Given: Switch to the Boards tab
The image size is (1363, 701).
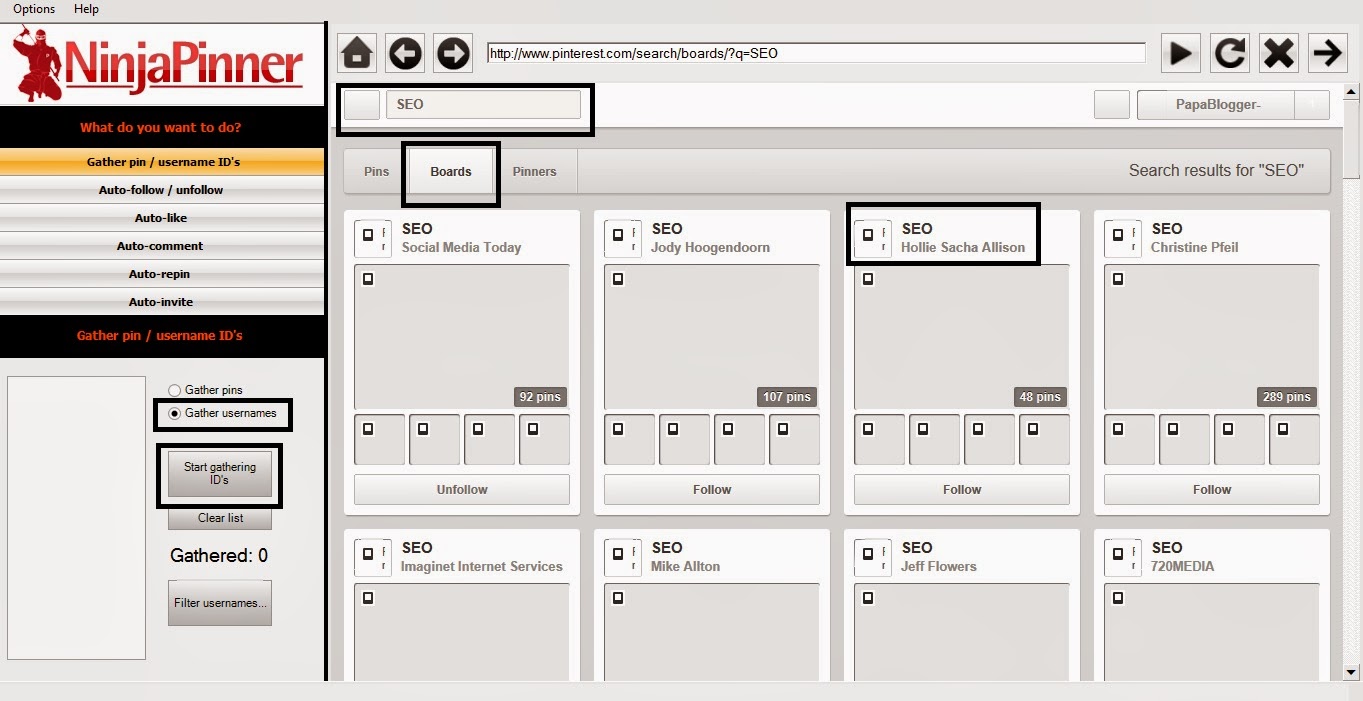Looking at the screenshot, I should (x=451, y=171).
